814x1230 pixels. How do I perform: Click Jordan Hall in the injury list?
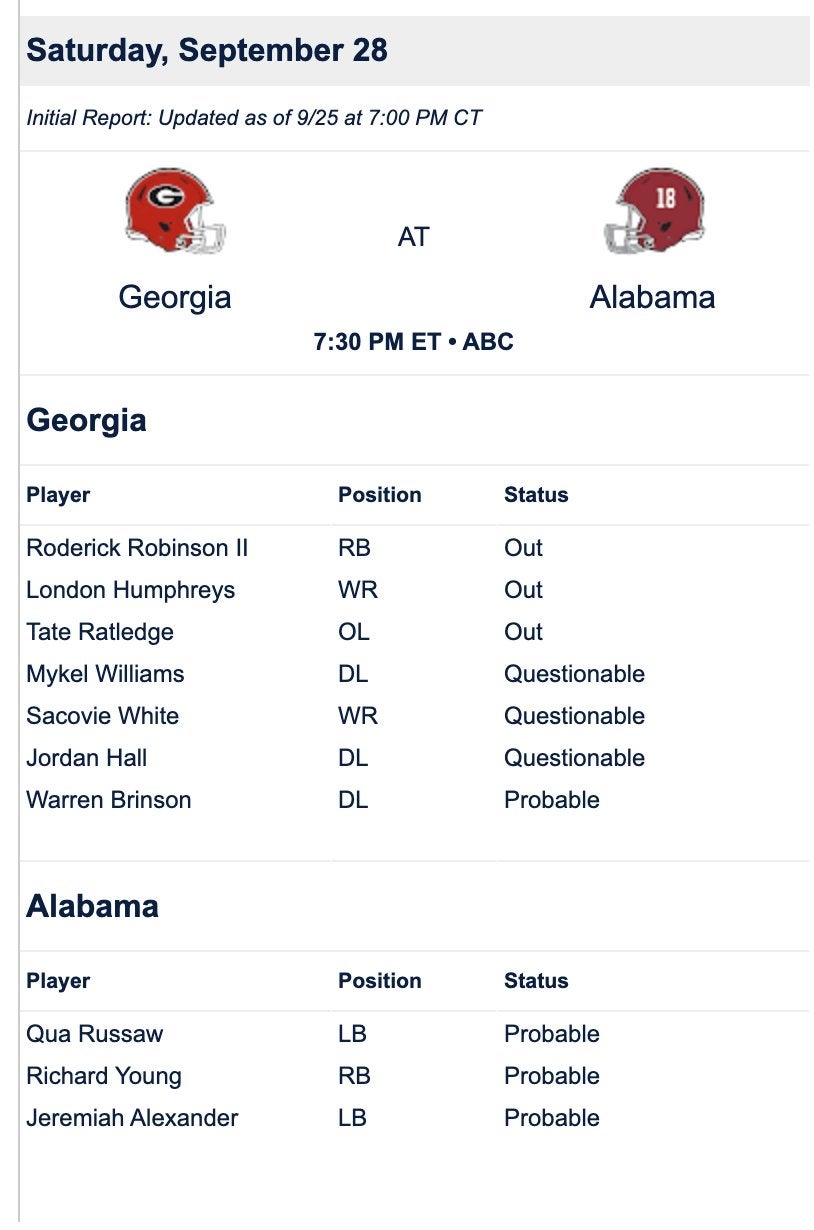tap(86, 758)
